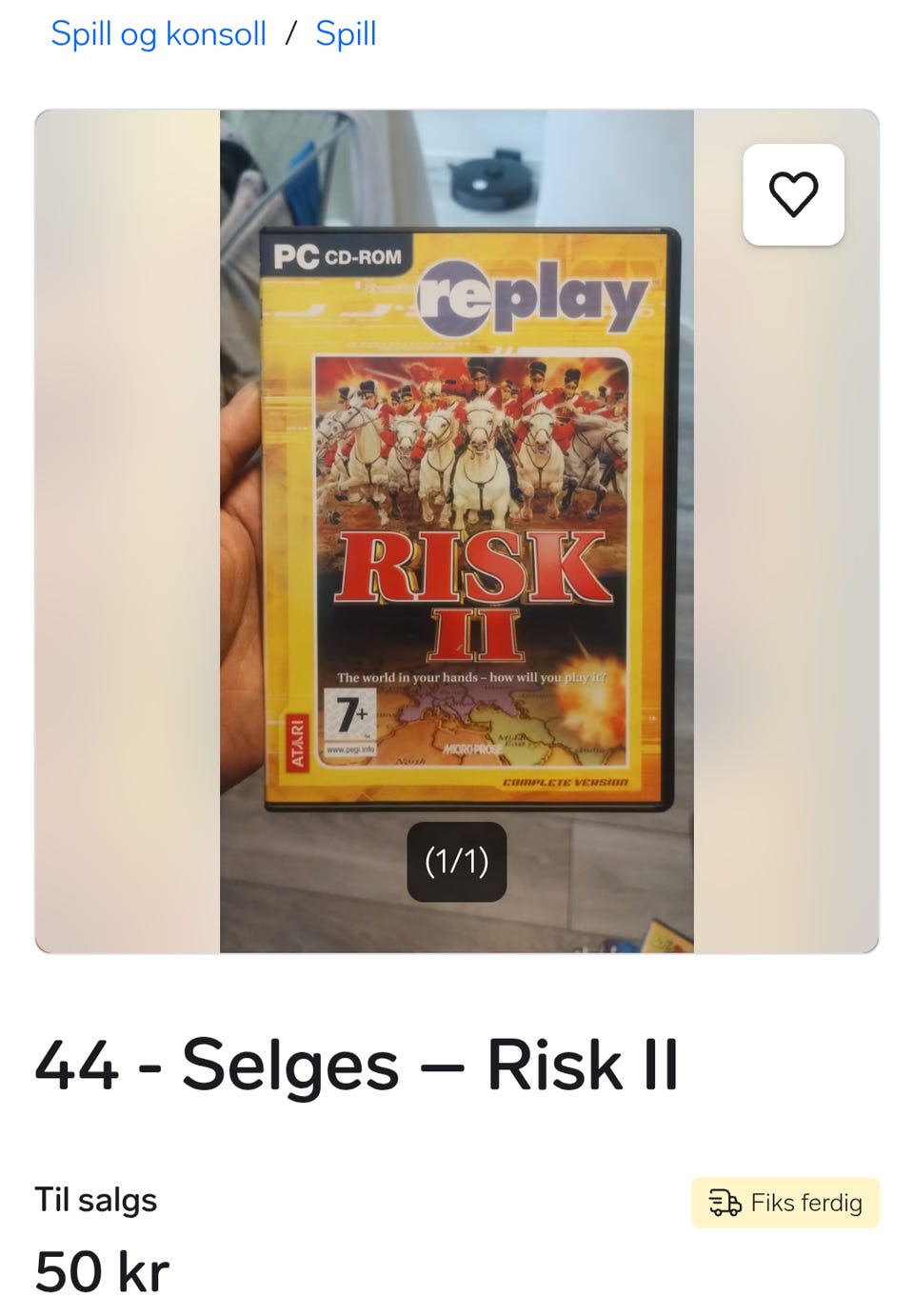
Task: Open the Spill og konsoll breadcrumb
Action: tap(158, 34)
